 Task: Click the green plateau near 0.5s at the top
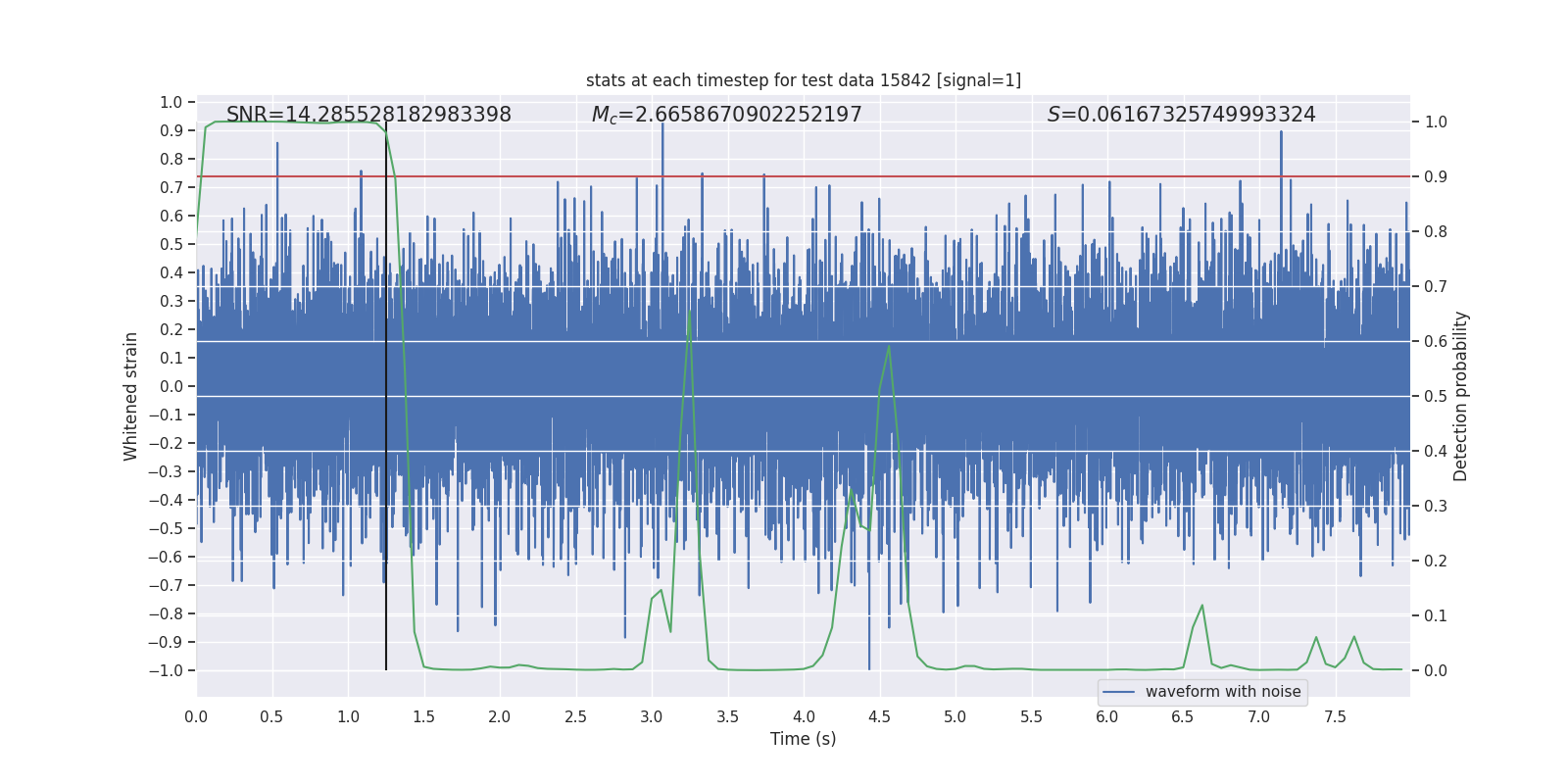(x=272, y=122)
